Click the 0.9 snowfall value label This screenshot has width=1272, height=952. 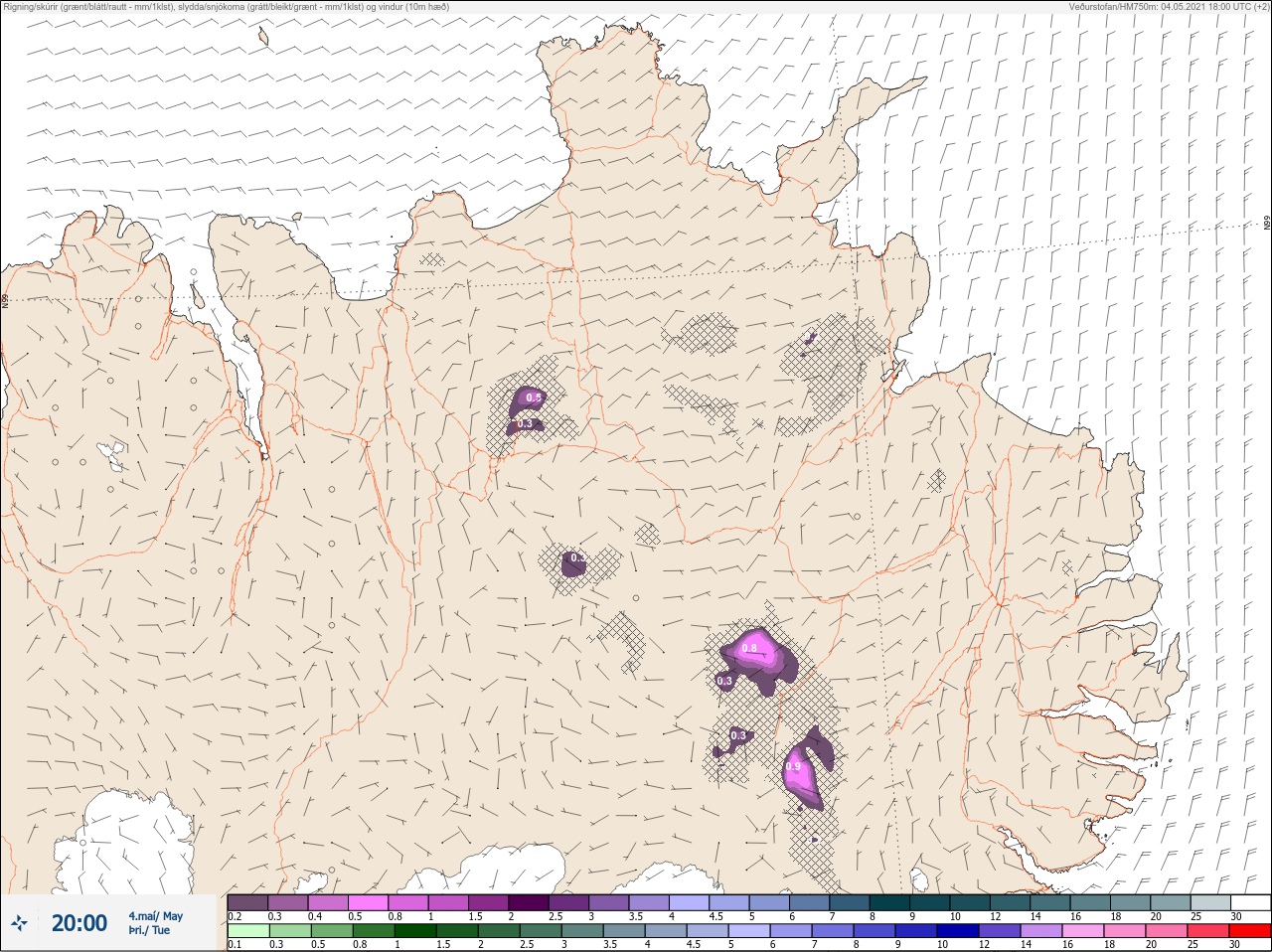coord(793,766)
